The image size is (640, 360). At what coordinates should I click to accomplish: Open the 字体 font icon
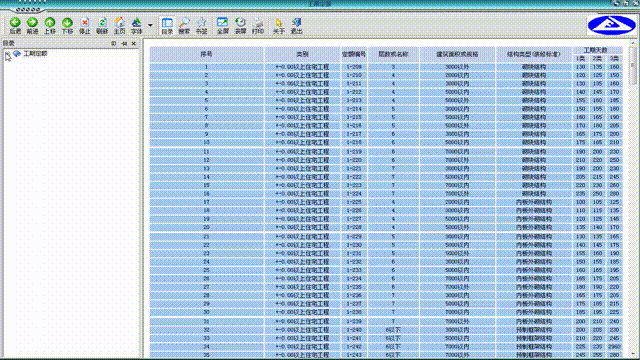pos(136,25)
